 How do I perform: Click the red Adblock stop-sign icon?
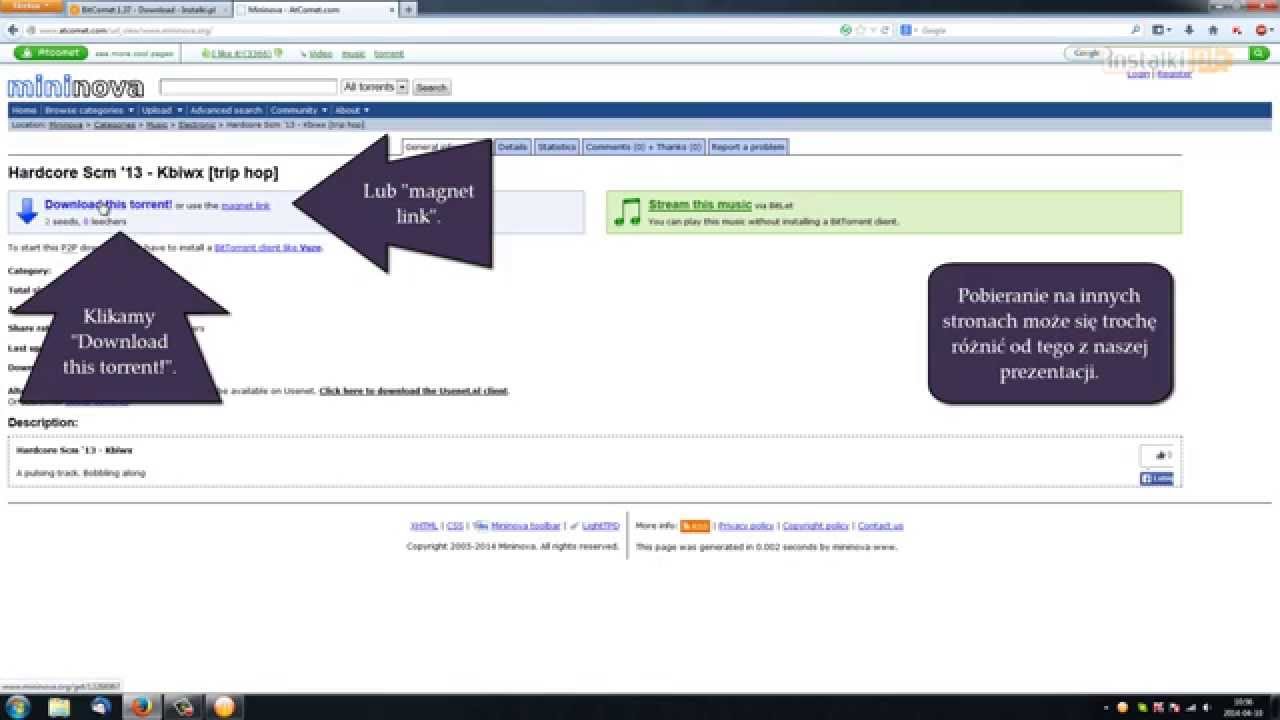(x=1260, y=31)
